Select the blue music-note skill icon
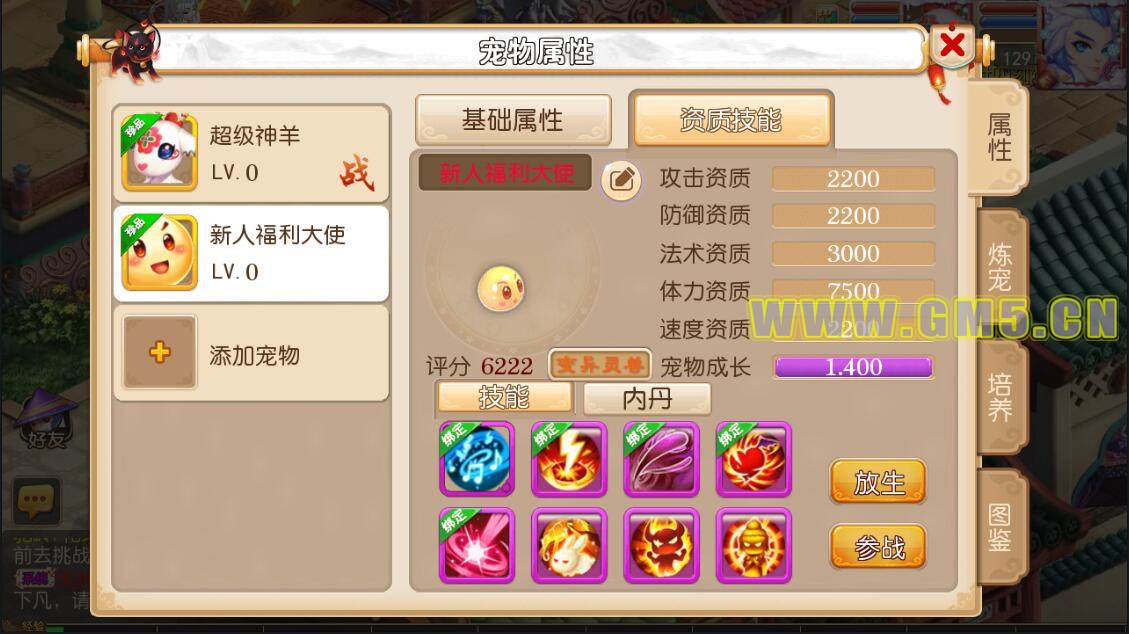Viewport: 1129px width, 634px height. (477, 459)
